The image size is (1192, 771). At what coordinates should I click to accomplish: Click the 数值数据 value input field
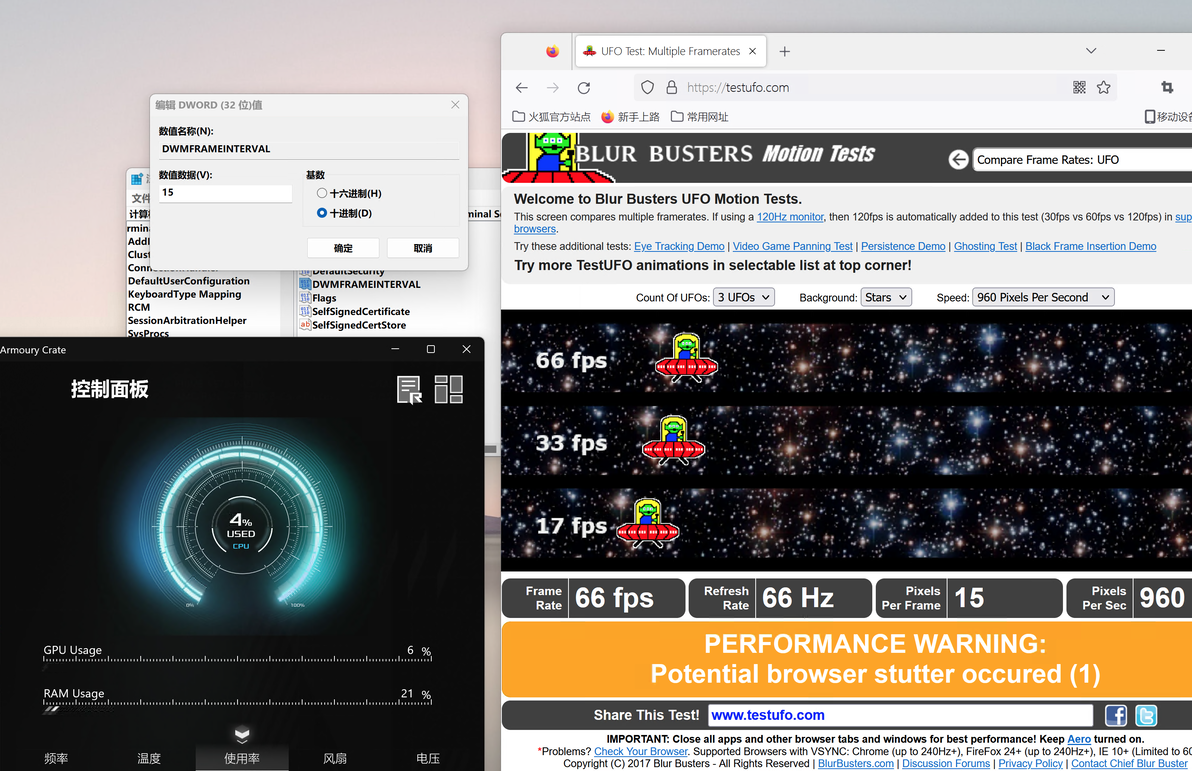[x=225, y=192]
